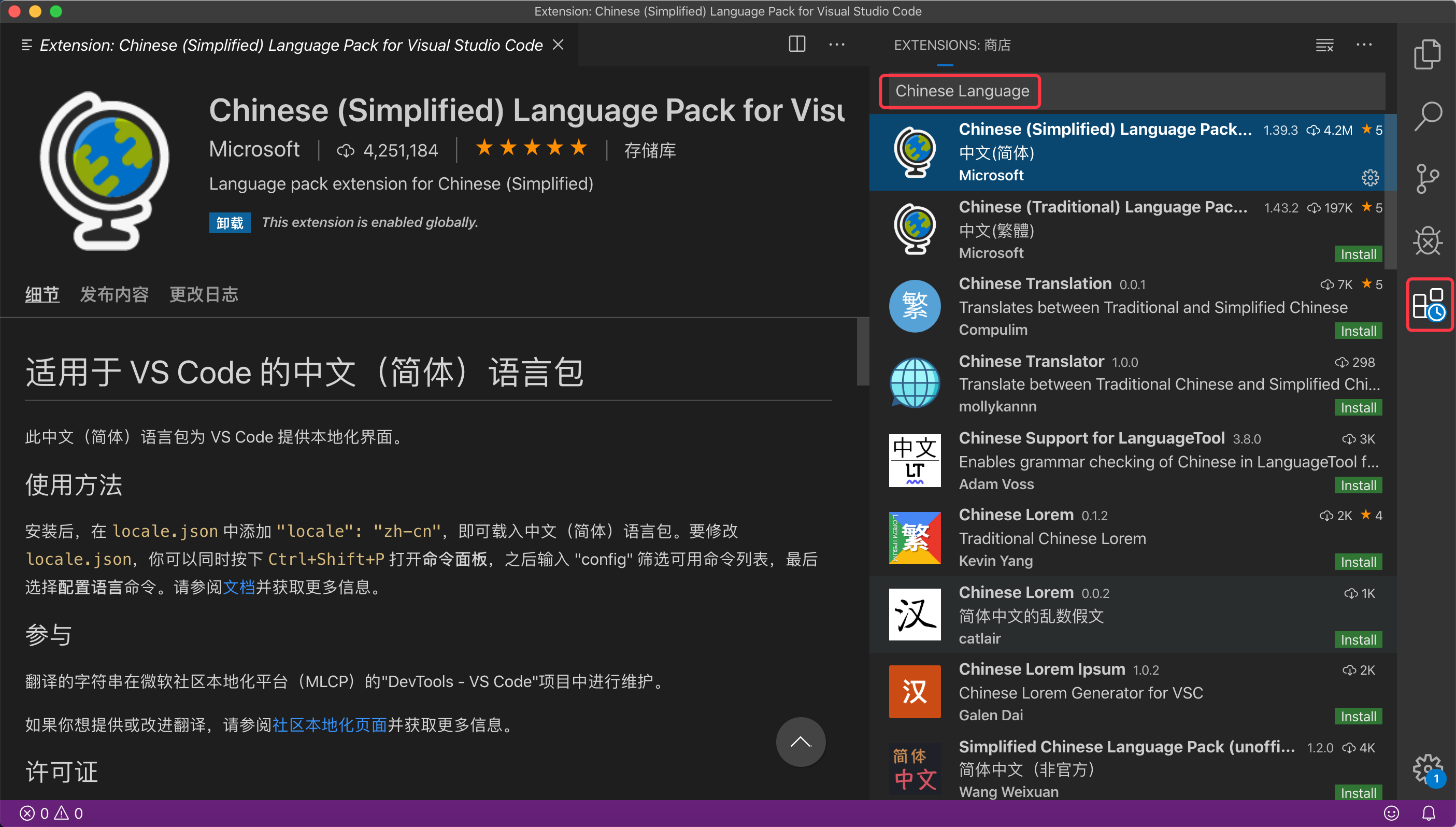This screenshot has height=827, width=1456.
Task: Open the Extensions view icon
Action: (x=1428, y=305)
